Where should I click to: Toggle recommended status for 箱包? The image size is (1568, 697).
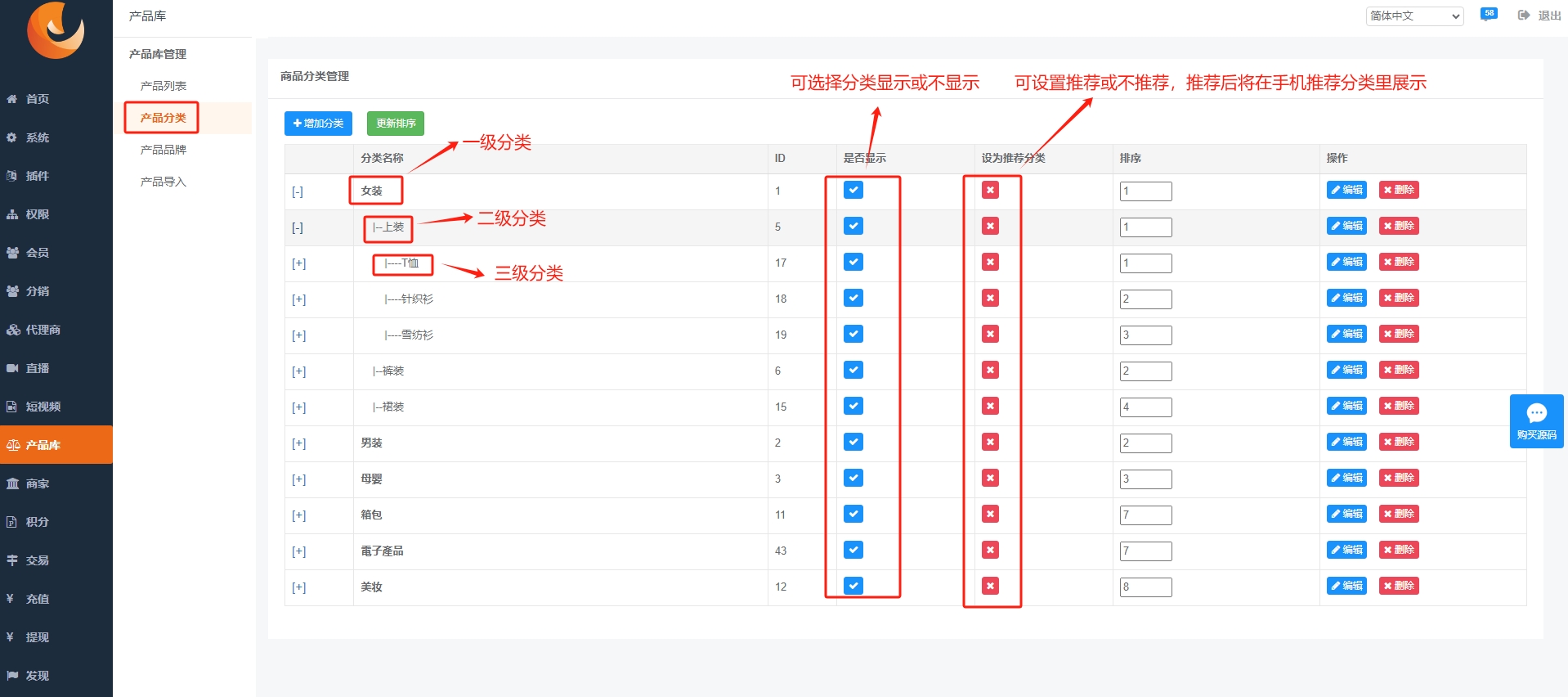point(991,514)
